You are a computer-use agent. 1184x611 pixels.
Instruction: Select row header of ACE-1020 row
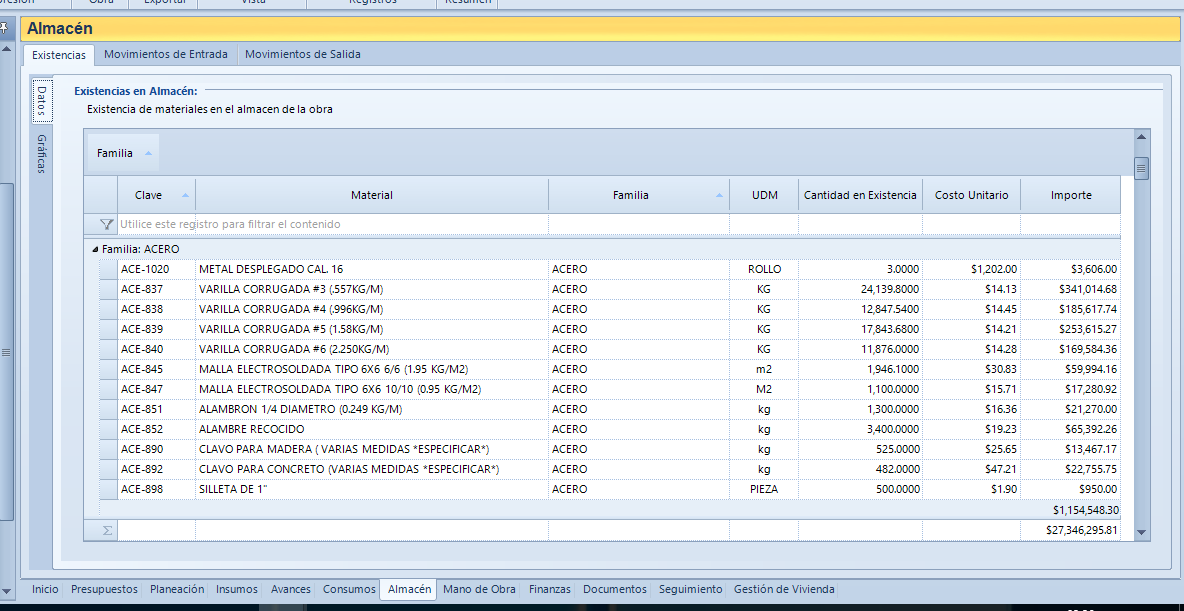(109, 269)
